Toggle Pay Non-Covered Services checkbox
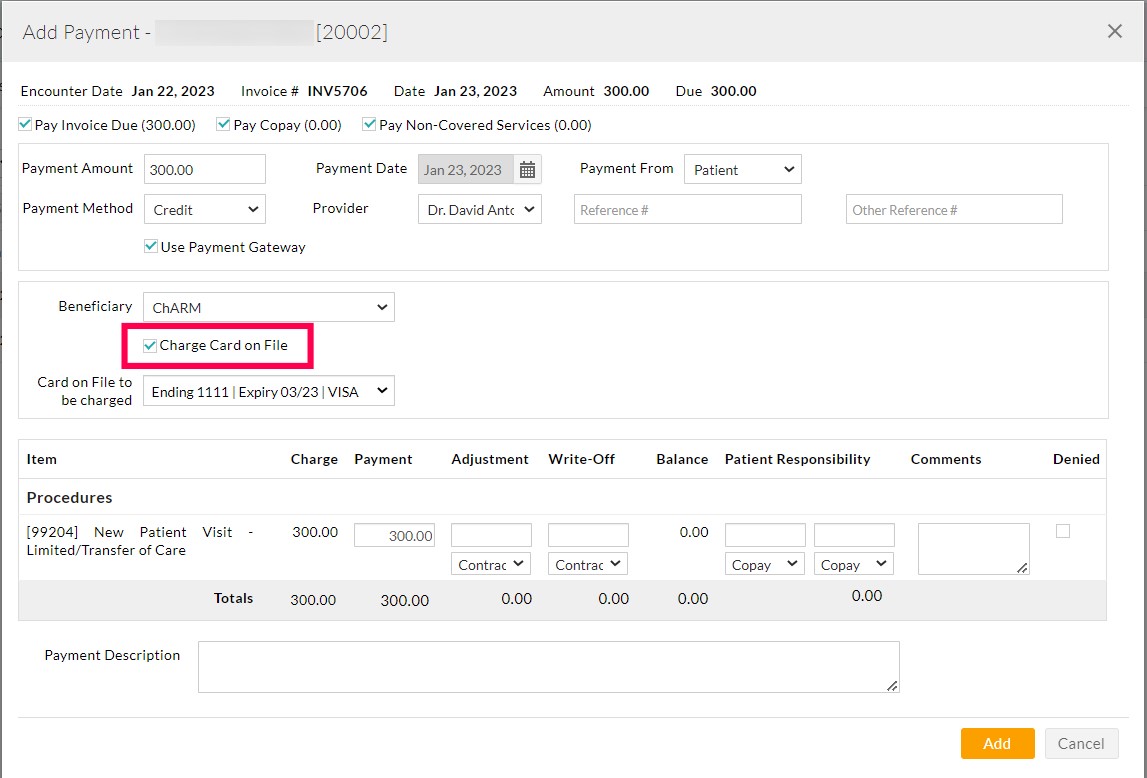 (x=369, y=125)
